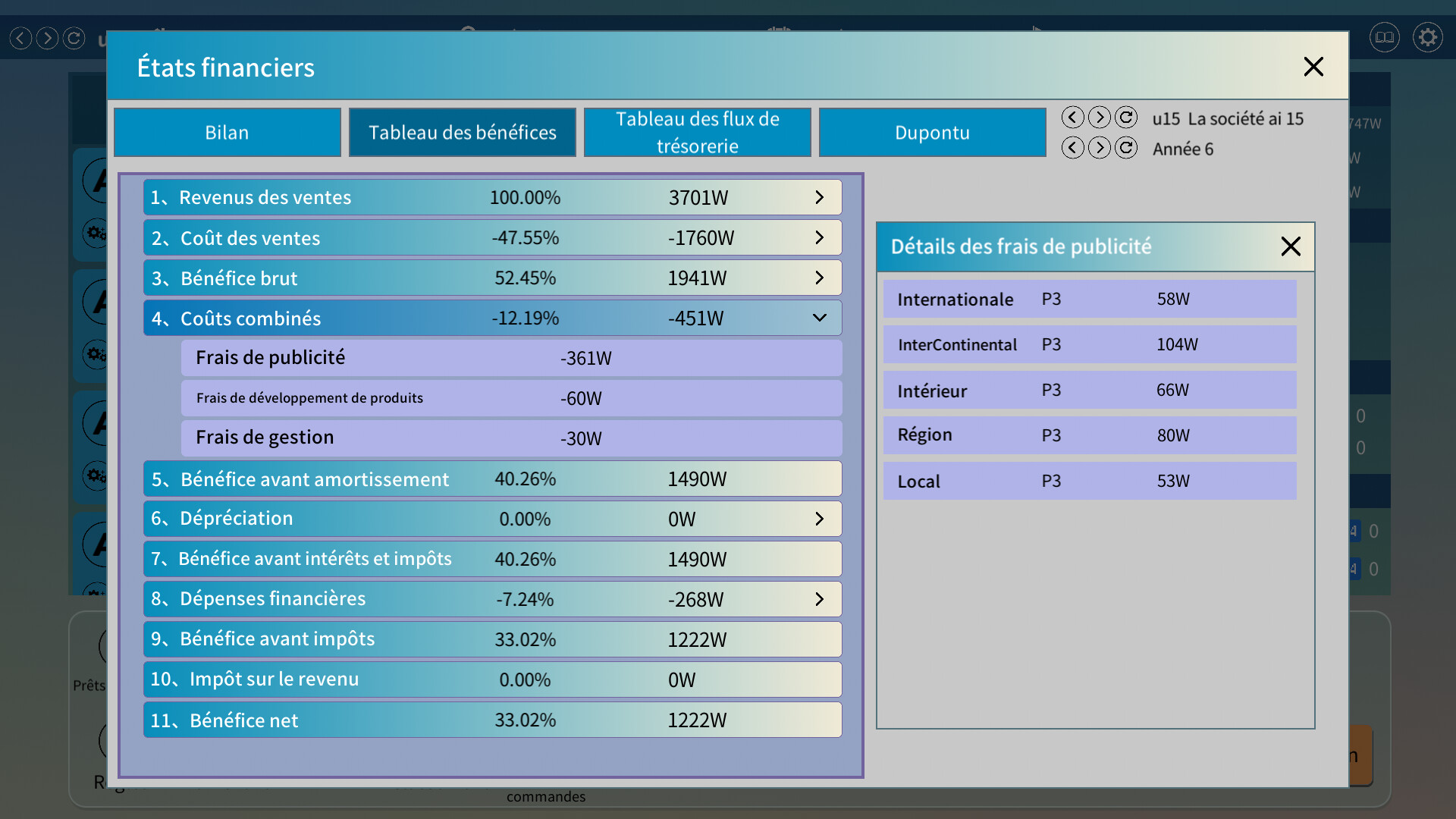The image size is (1456, 819).
Task: Expand the Dépréciation row
Action: point(819,519)
